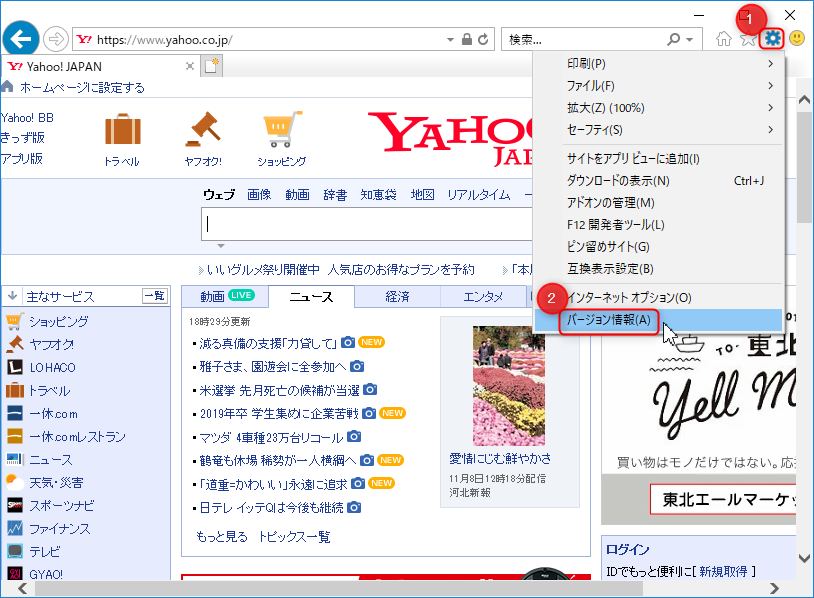Click the browser Back arrow button
This screenshot has height=598, width=814.
(21, 38)
